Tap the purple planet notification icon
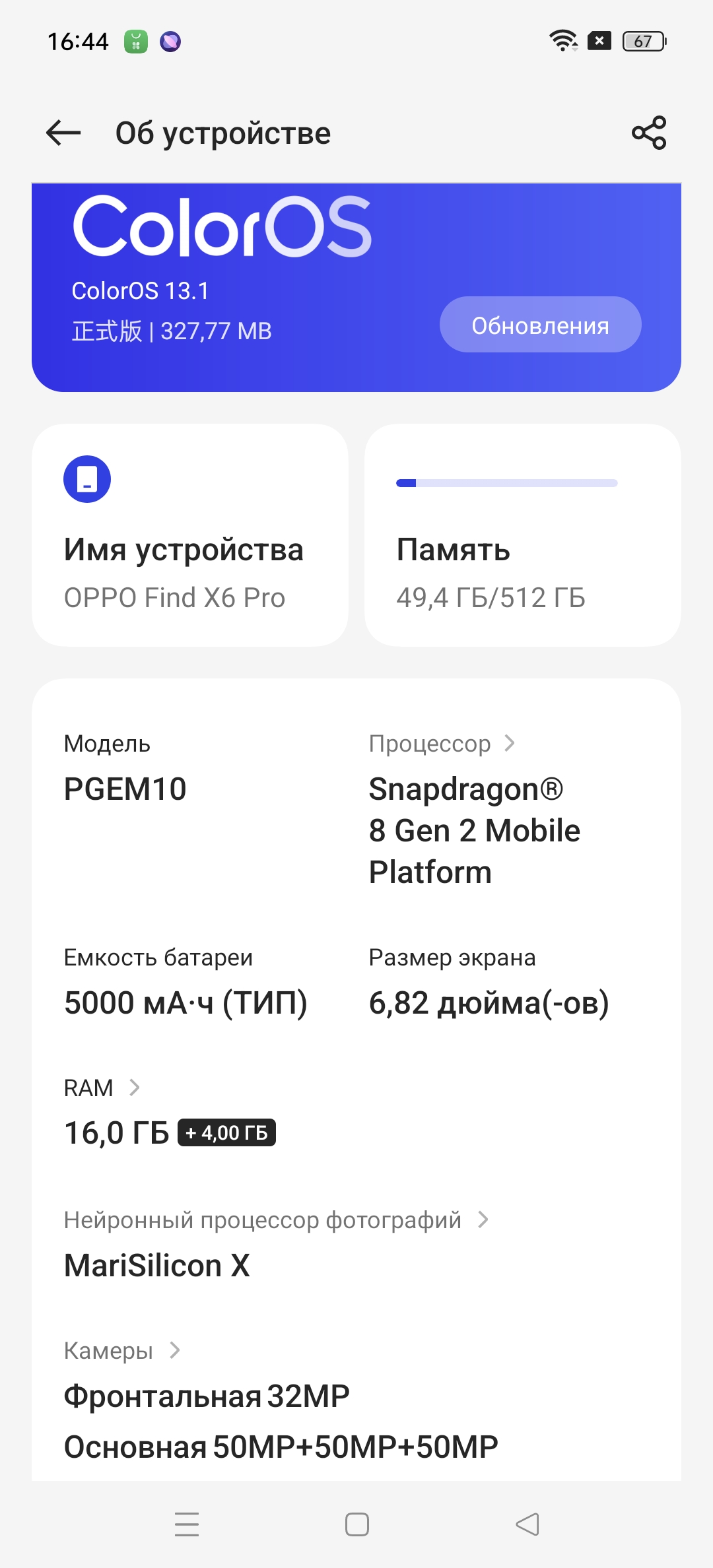This screenshot has height=1568, width=713. (x=170, y=42)
